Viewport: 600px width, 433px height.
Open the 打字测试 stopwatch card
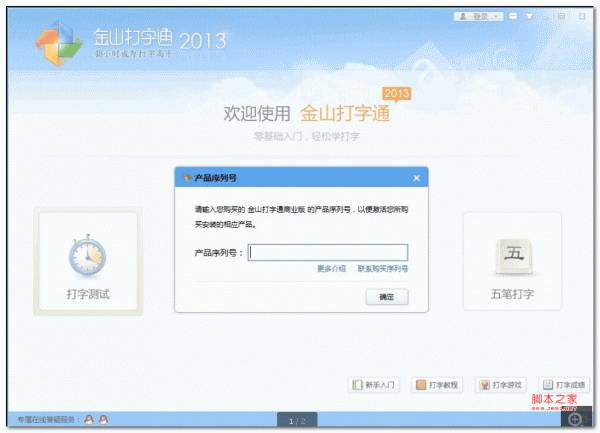(88, 261)
